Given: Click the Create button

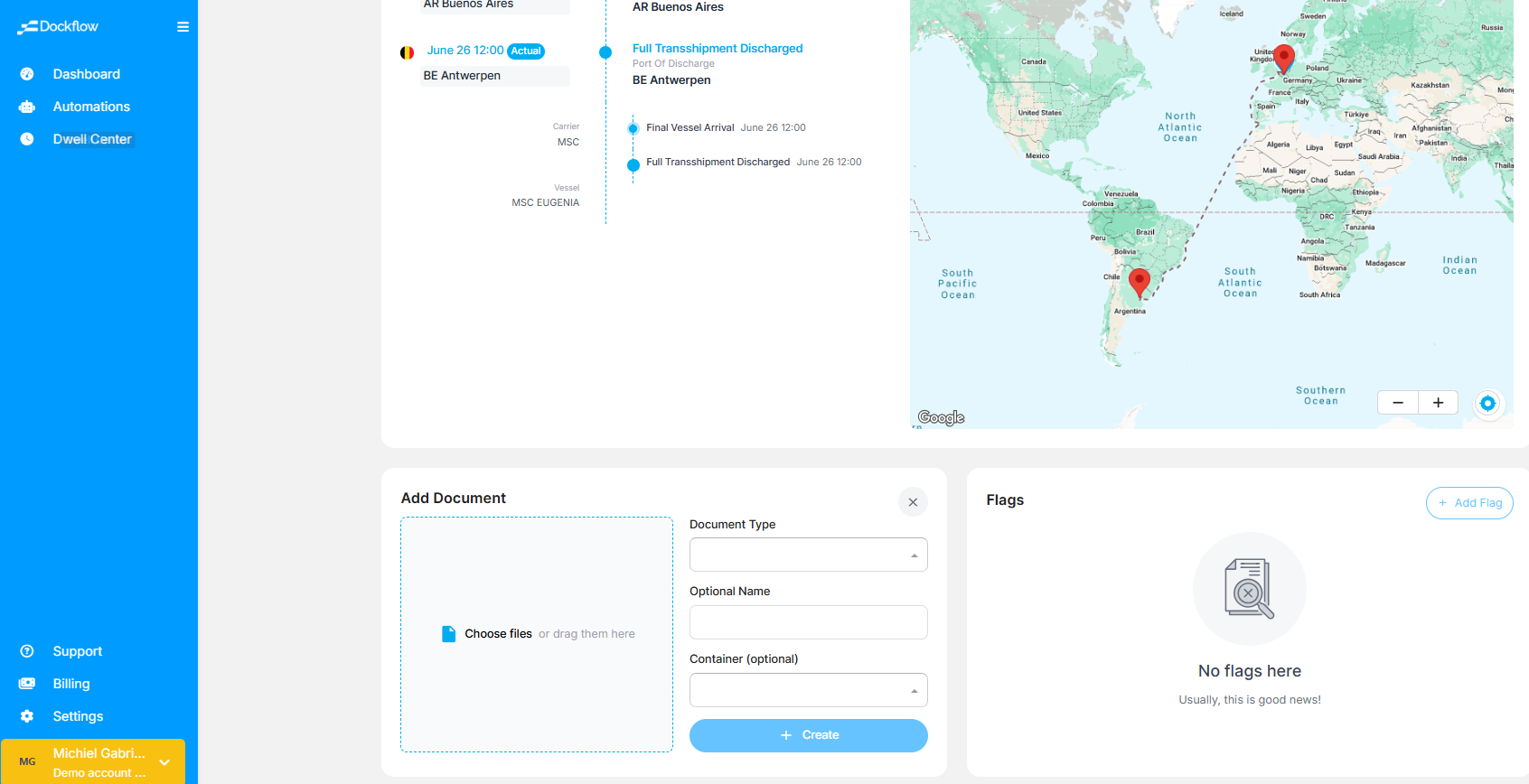Looking at the screenshot, I should click(x=808, y=735).
